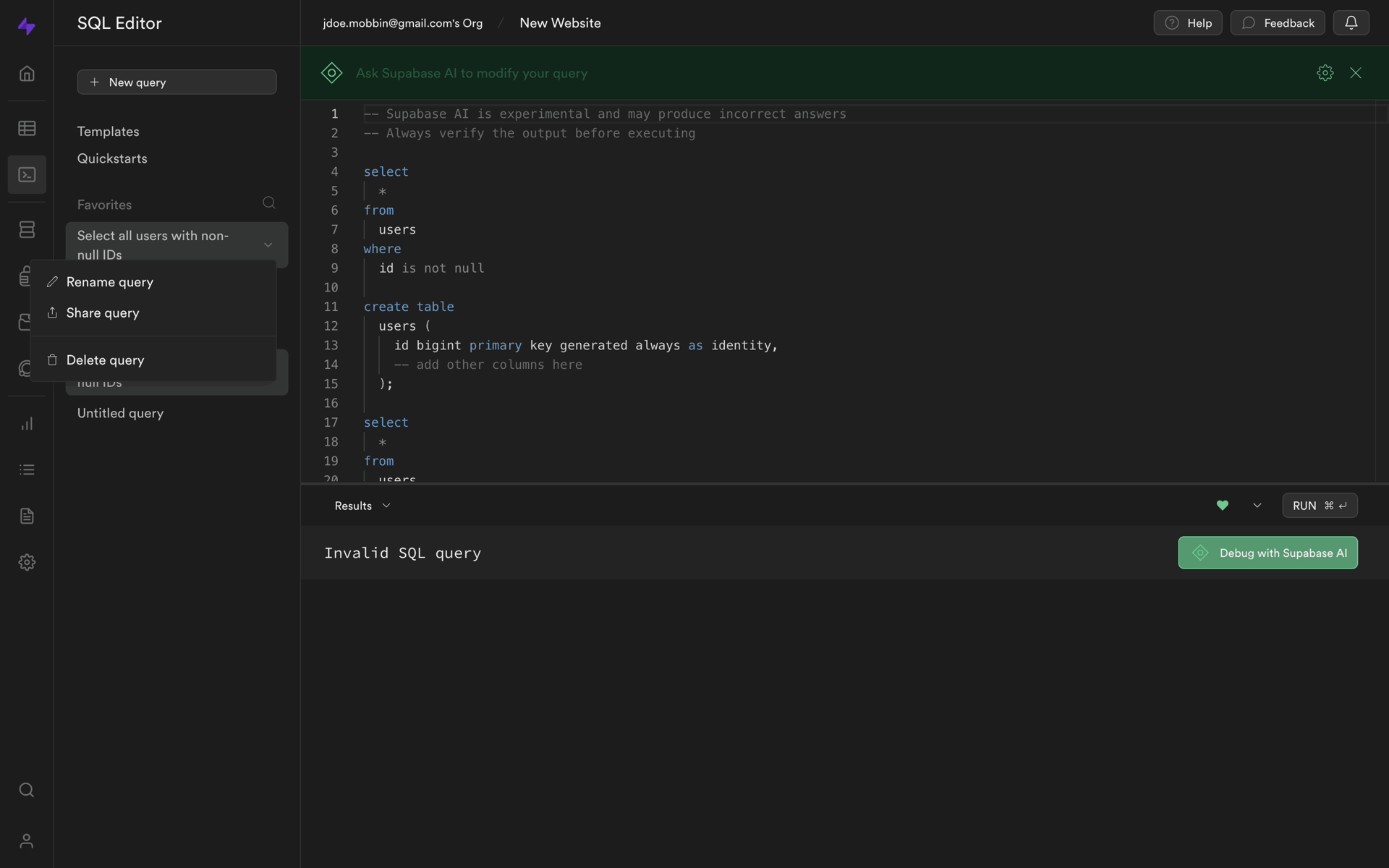Click the Supabase AI diamond icon
The width and height of the screenshot is (1389, 868).
[332, 73]
